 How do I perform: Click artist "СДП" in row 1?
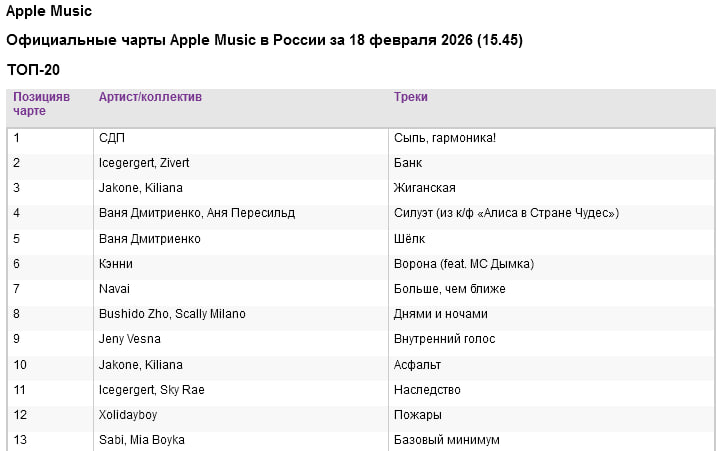[x=112, y=137]
